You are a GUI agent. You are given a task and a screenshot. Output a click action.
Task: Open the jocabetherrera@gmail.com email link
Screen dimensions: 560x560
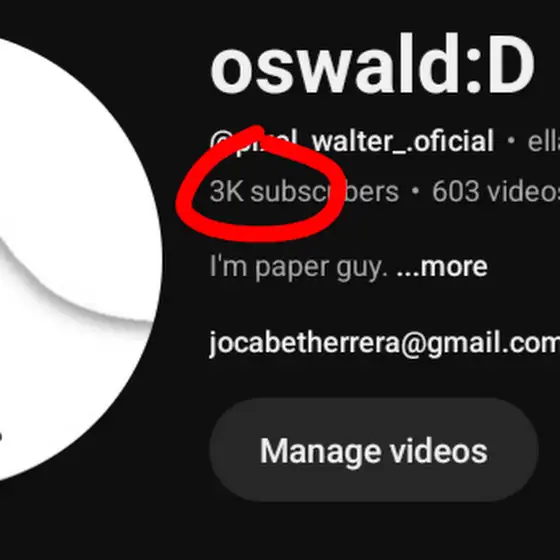click(x=384, y=342)
